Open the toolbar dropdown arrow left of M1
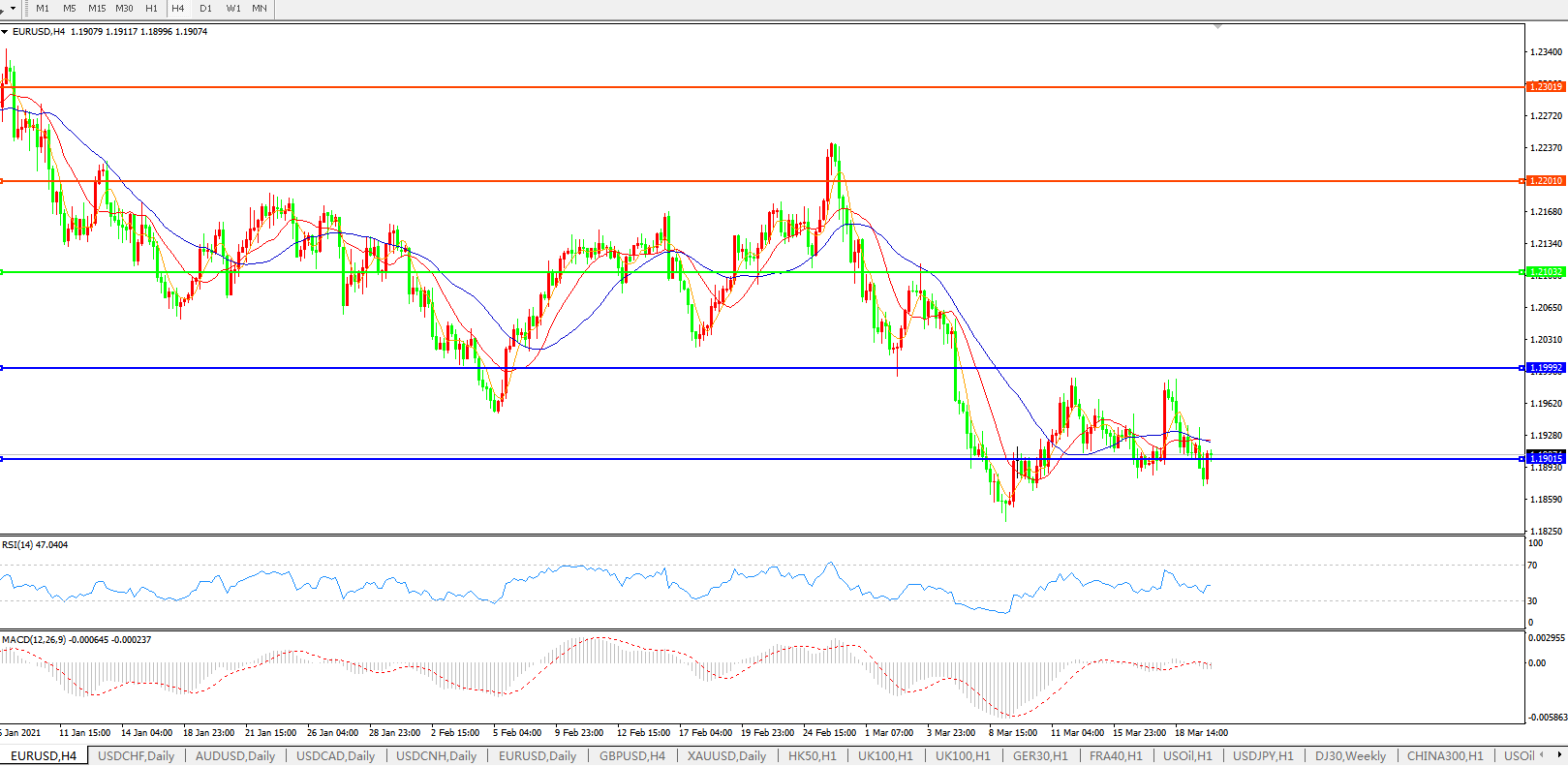This screenshot has height=766, width=1568. click(x=13, y=9)
